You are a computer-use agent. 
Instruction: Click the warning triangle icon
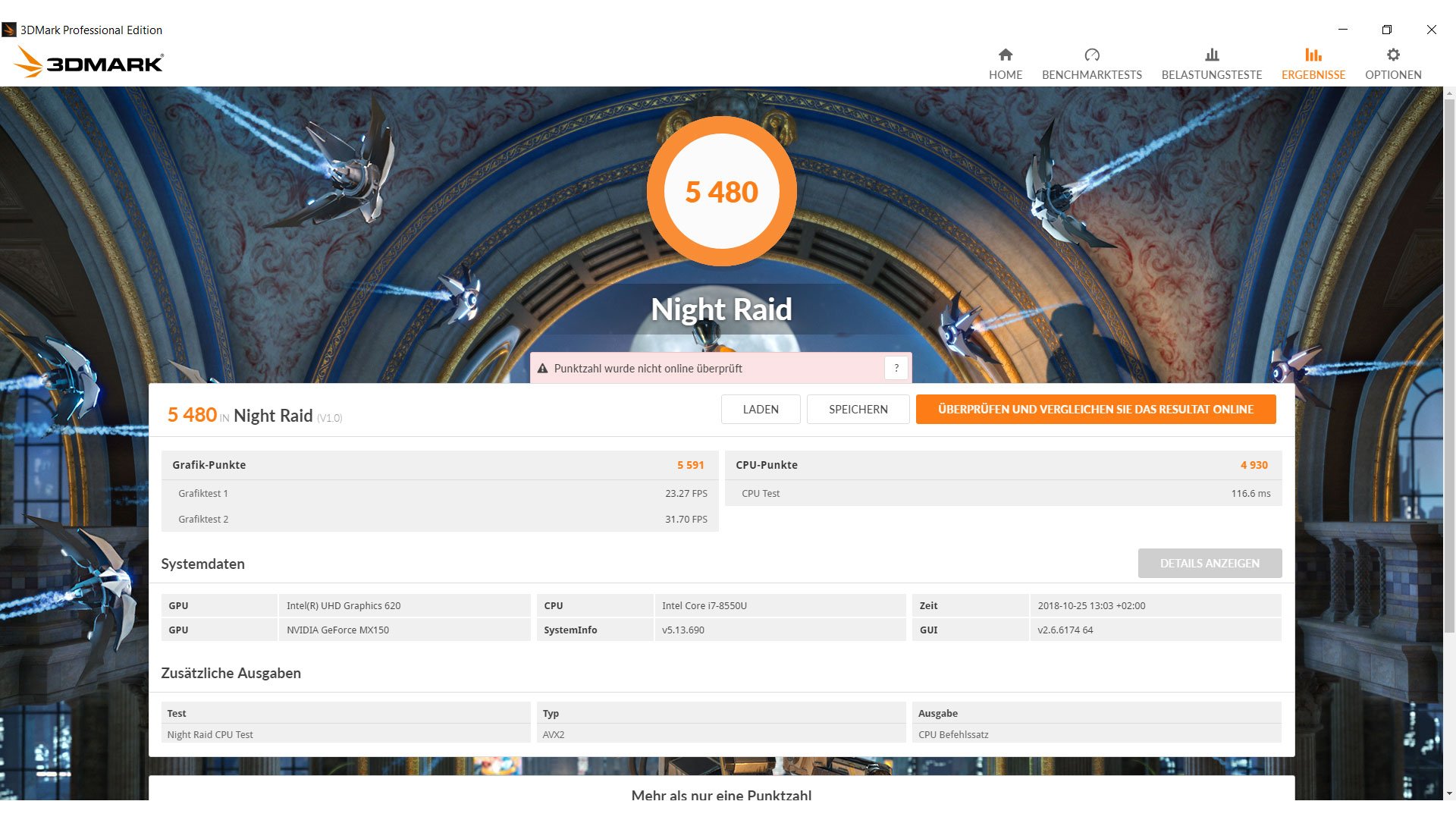[x=542, y=369]
